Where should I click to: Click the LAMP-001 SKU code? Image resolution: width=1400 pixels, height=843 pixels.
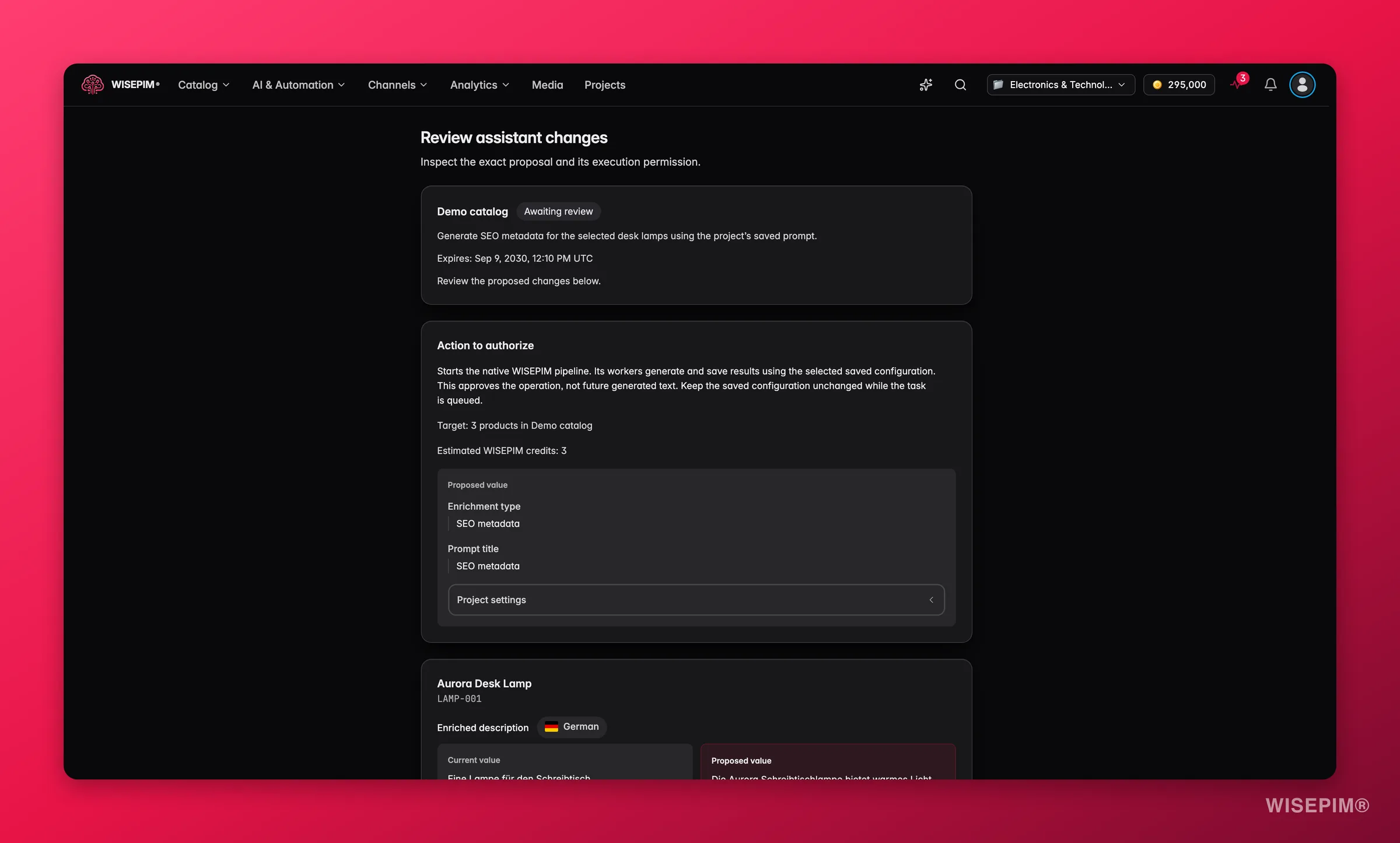(459, 699)
